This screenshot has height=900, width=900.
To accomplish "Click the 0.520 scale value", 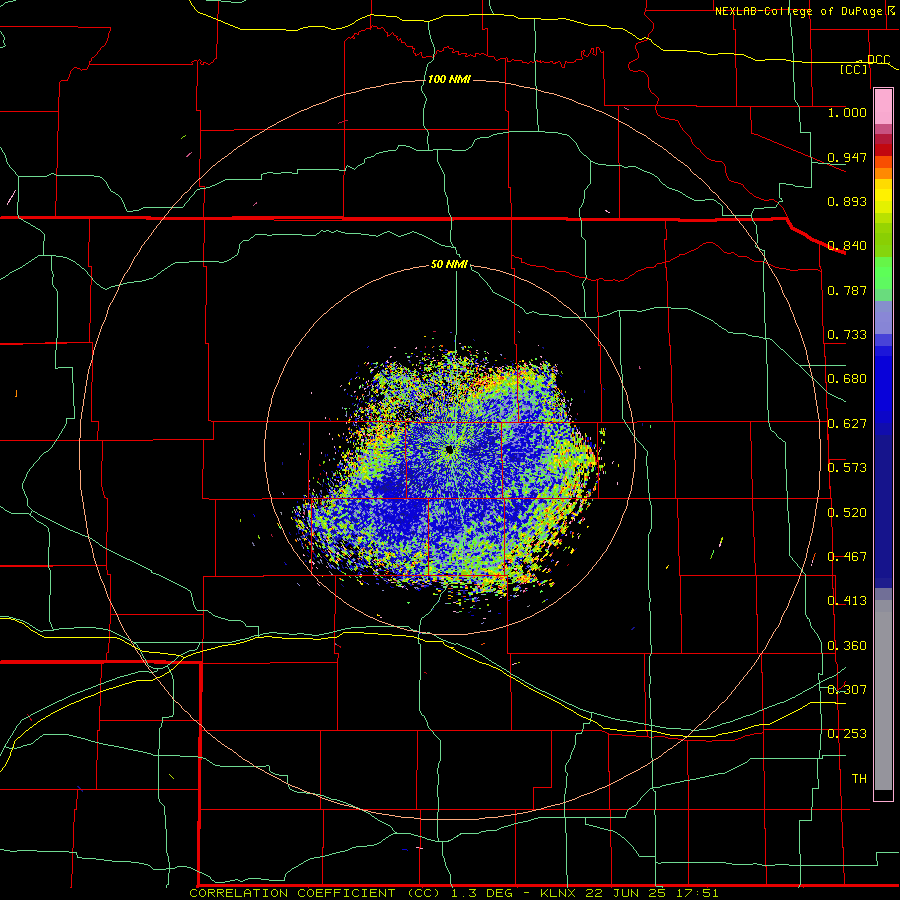I will click(x=847, y=513).
